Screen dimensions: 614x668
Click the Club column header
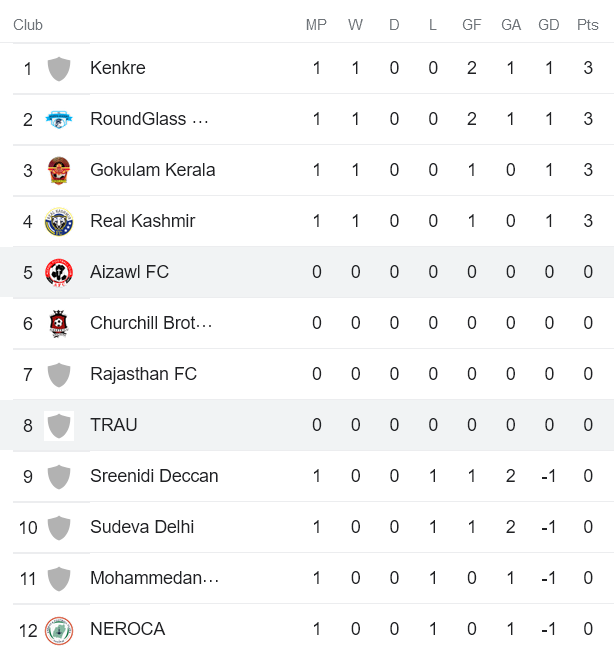(28, 25)
